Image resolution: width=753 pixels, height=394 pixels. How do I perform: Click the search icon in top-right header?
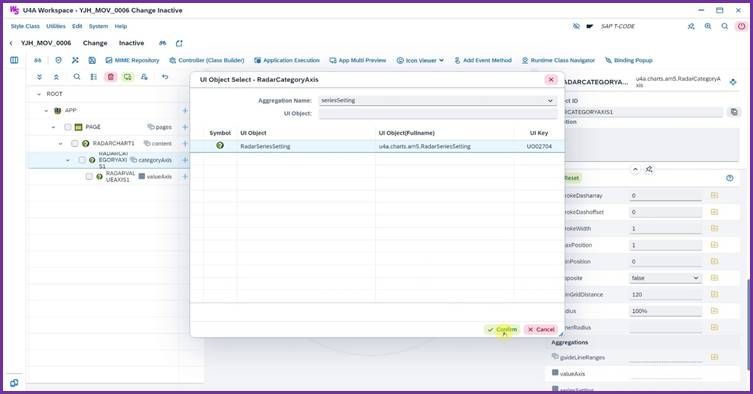point(725,26)
